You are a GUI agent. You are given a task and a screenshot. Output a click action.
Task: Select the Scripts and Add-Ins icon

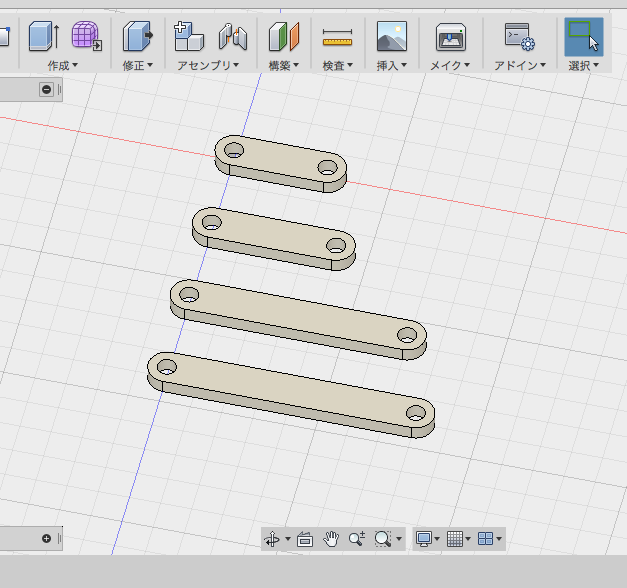click(519, 36)
